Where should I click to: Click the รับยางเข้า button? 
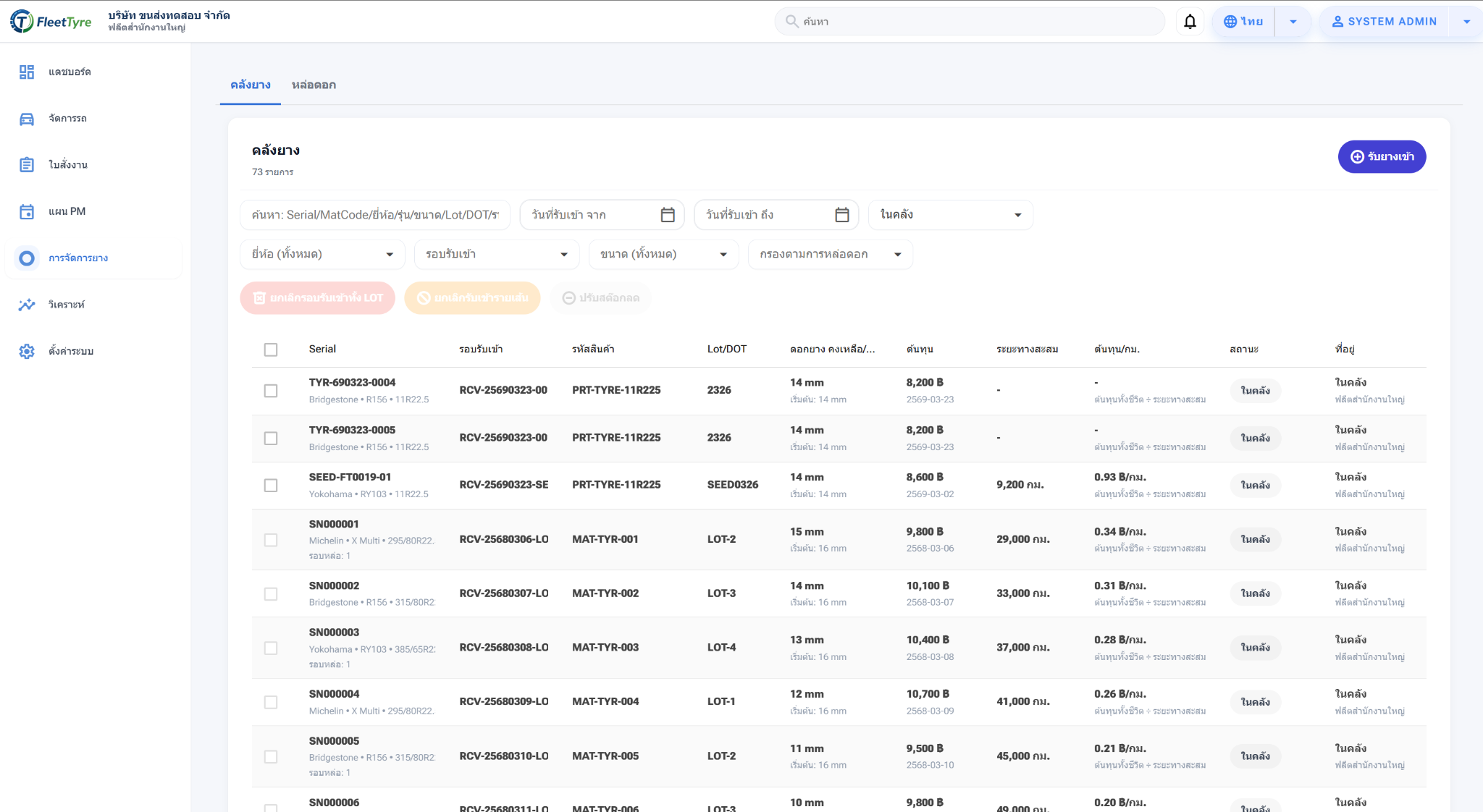pyautogui.click(x=1381, y=157)
